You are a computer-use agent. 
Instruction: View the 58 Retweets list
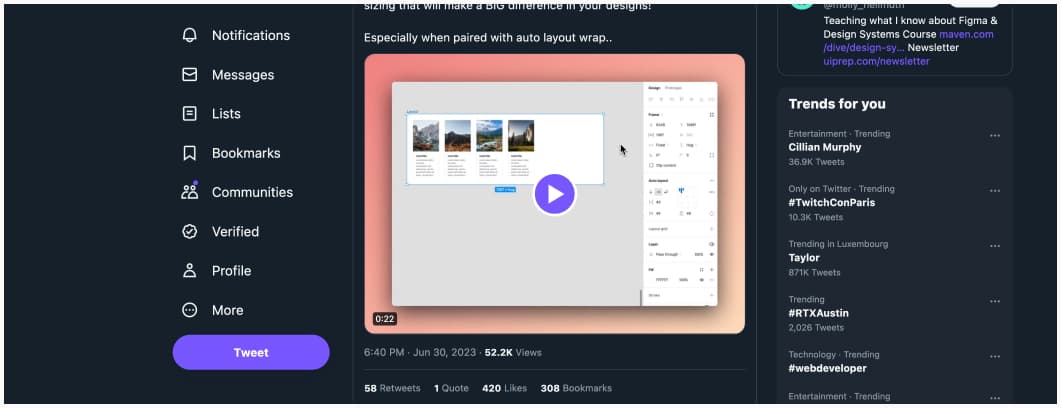coord(392,388)
